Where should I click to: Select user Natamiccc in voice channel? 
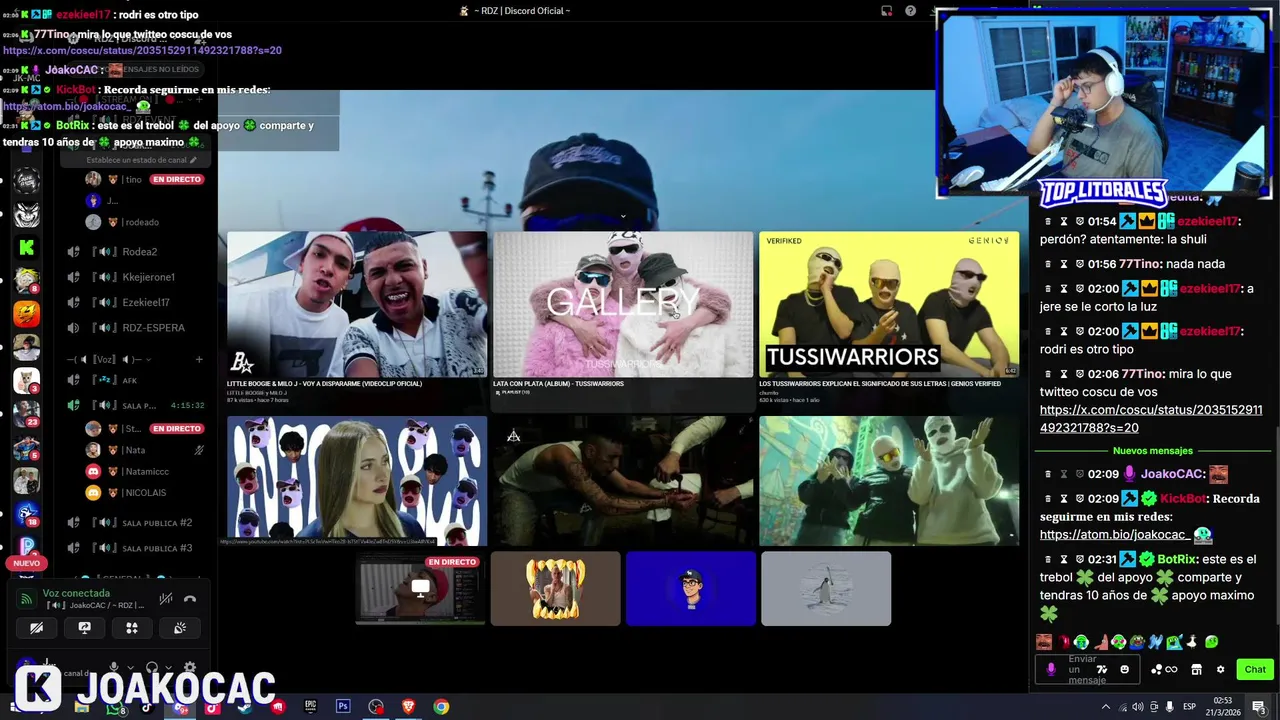pos(145,471)
